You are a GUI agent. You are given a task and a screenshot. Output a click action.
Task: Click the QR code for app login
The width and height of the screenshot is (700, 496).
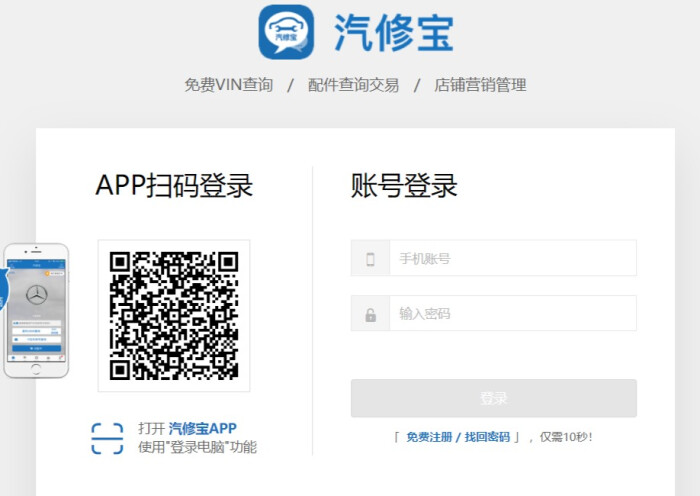174,316
